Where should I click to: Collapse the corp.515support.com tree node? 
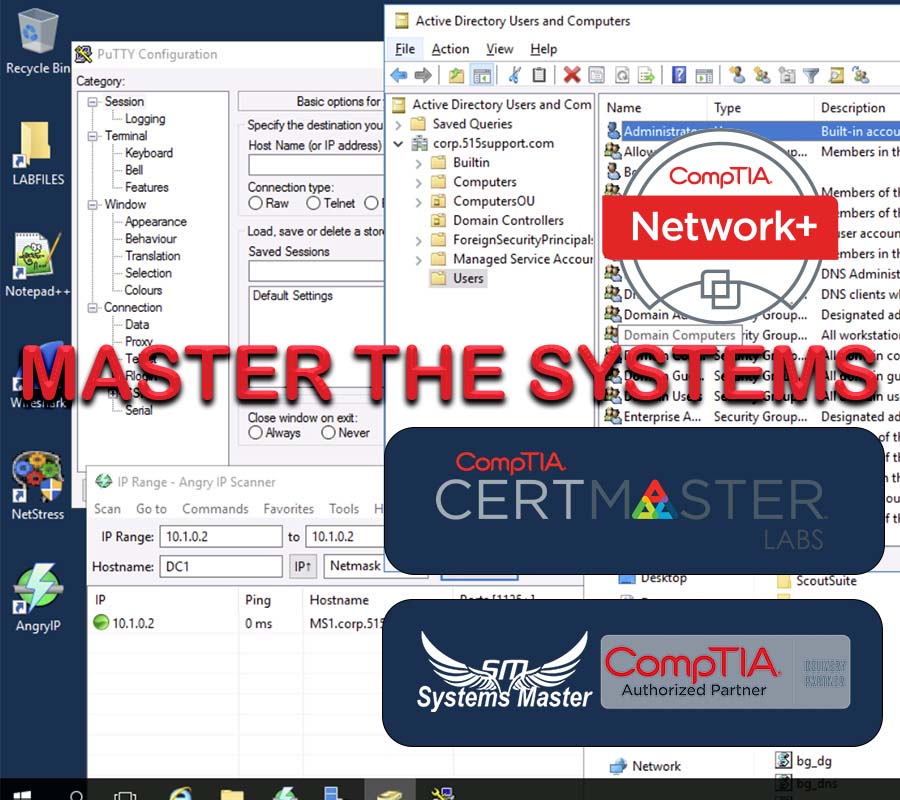(x=398, y=143)
